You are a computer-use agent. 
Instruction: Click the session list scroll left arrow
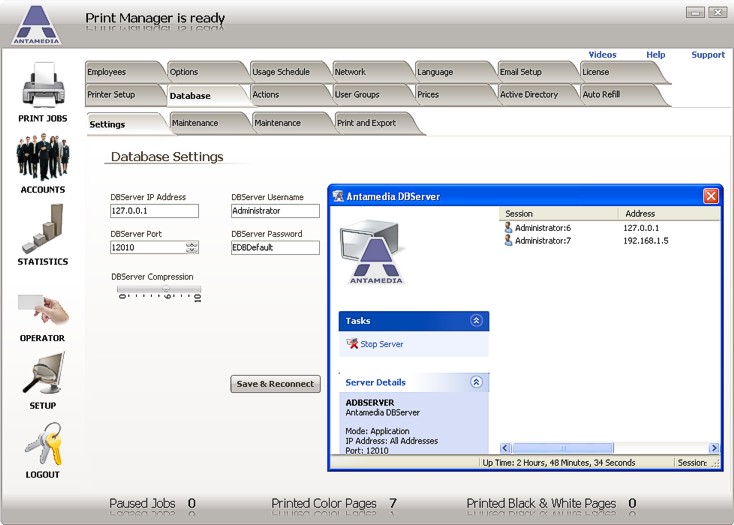coord(505,448)
